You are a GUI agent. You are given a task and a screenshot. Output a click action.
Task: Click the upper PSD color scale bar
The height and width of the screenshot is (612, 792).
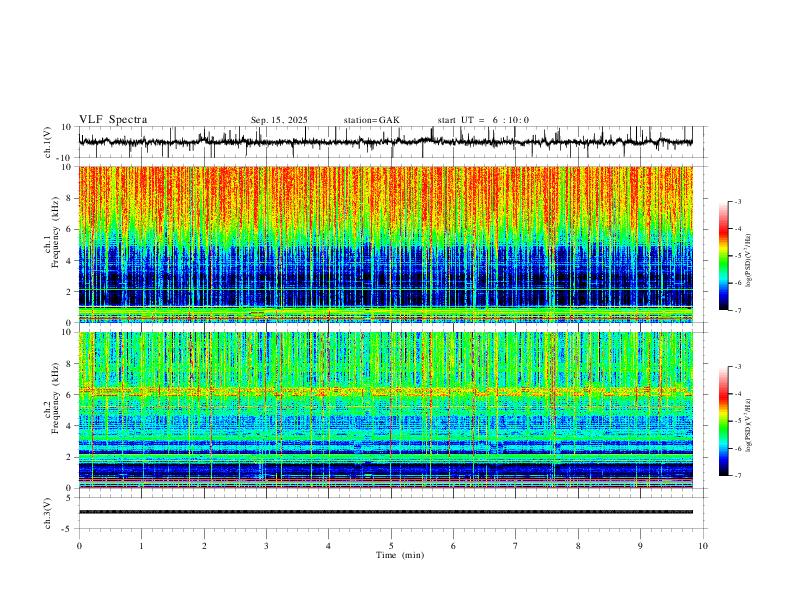[x=724, y=256]
